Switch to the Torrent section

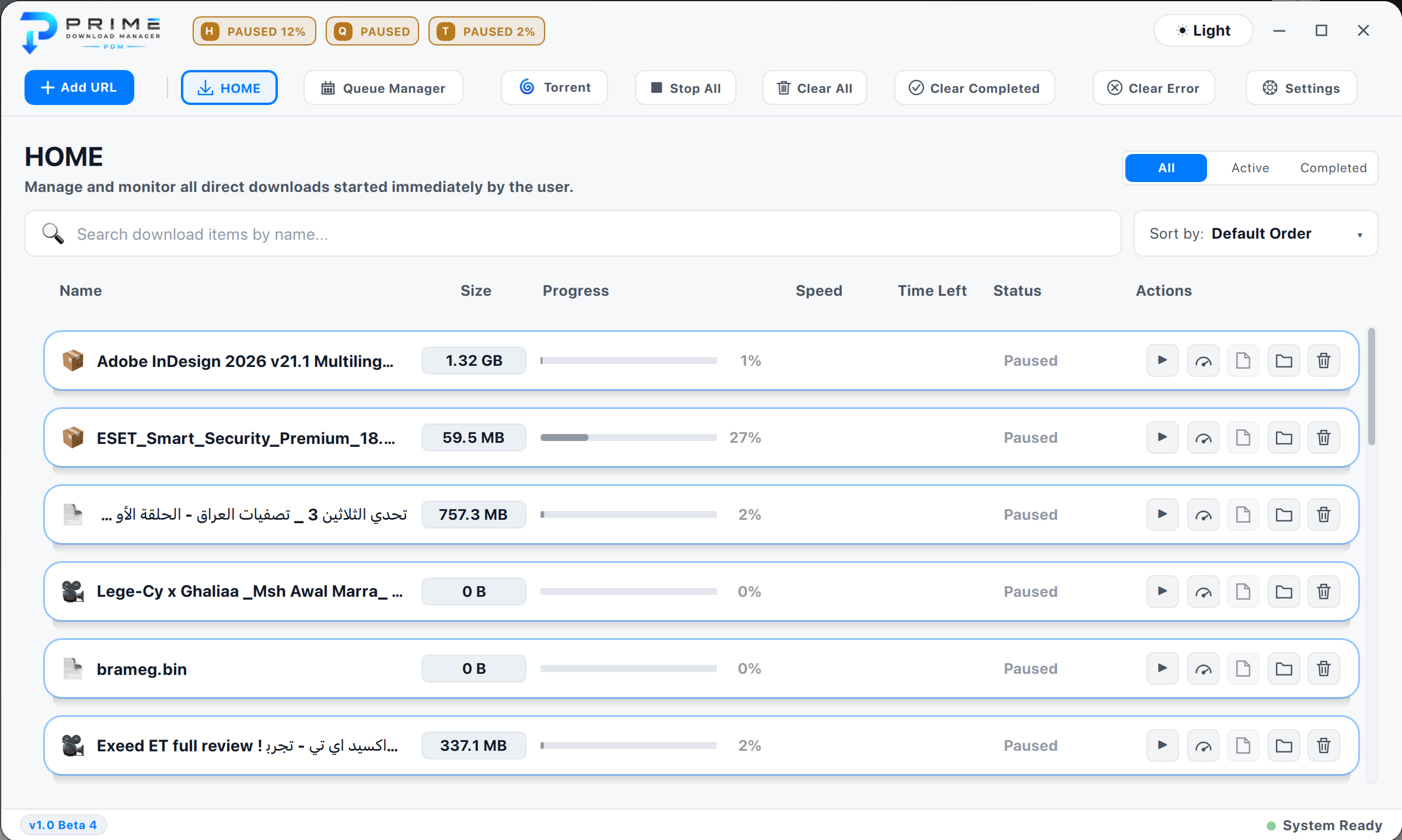[554, 87]
